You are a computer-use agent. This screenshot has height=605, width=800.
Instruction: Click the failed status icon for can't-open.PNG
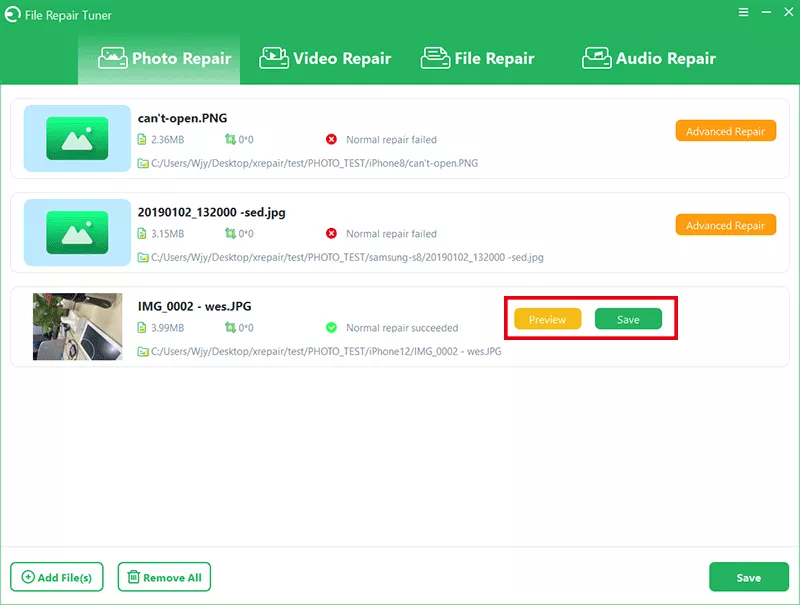(331, 139)
